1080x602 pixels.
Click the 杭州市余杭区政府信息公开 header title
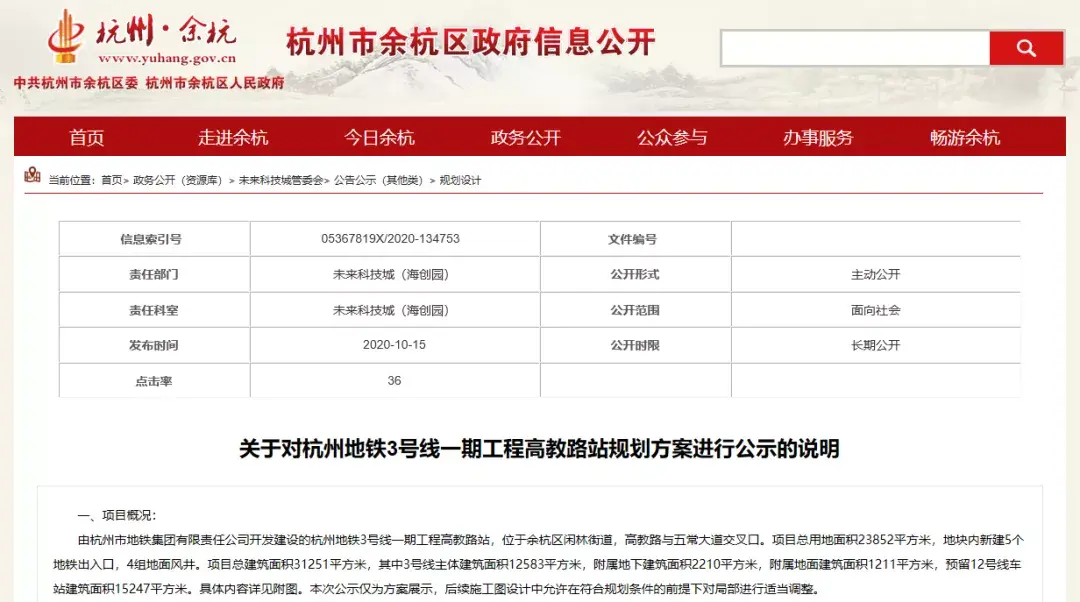(x=470, y=42)
